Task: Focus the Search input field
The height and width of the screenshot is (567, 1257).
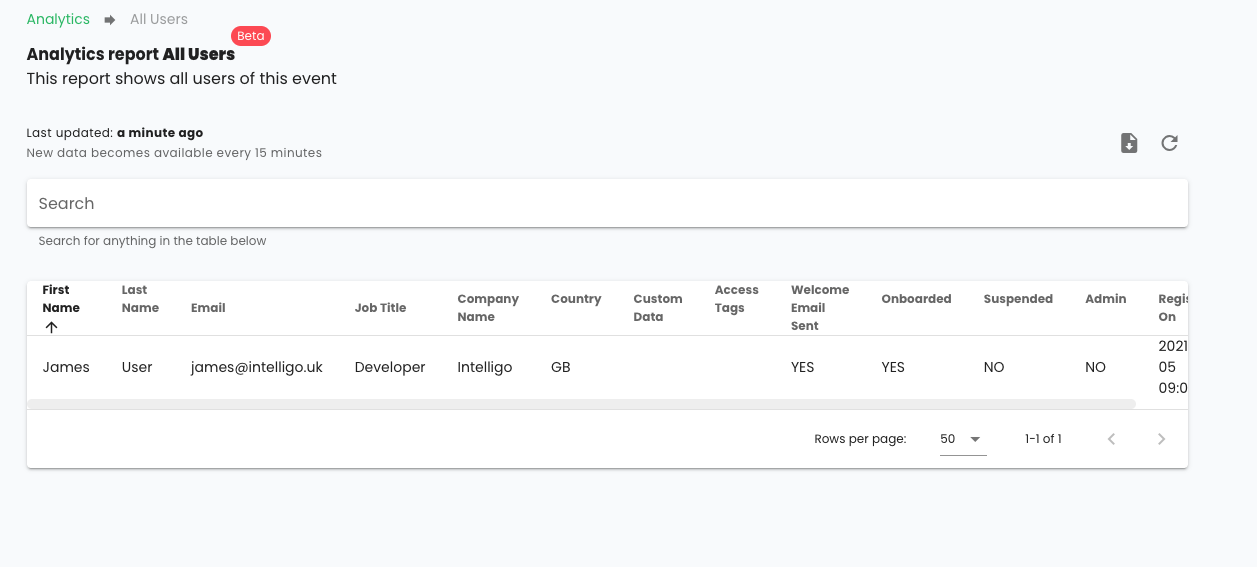Action: 606,203
